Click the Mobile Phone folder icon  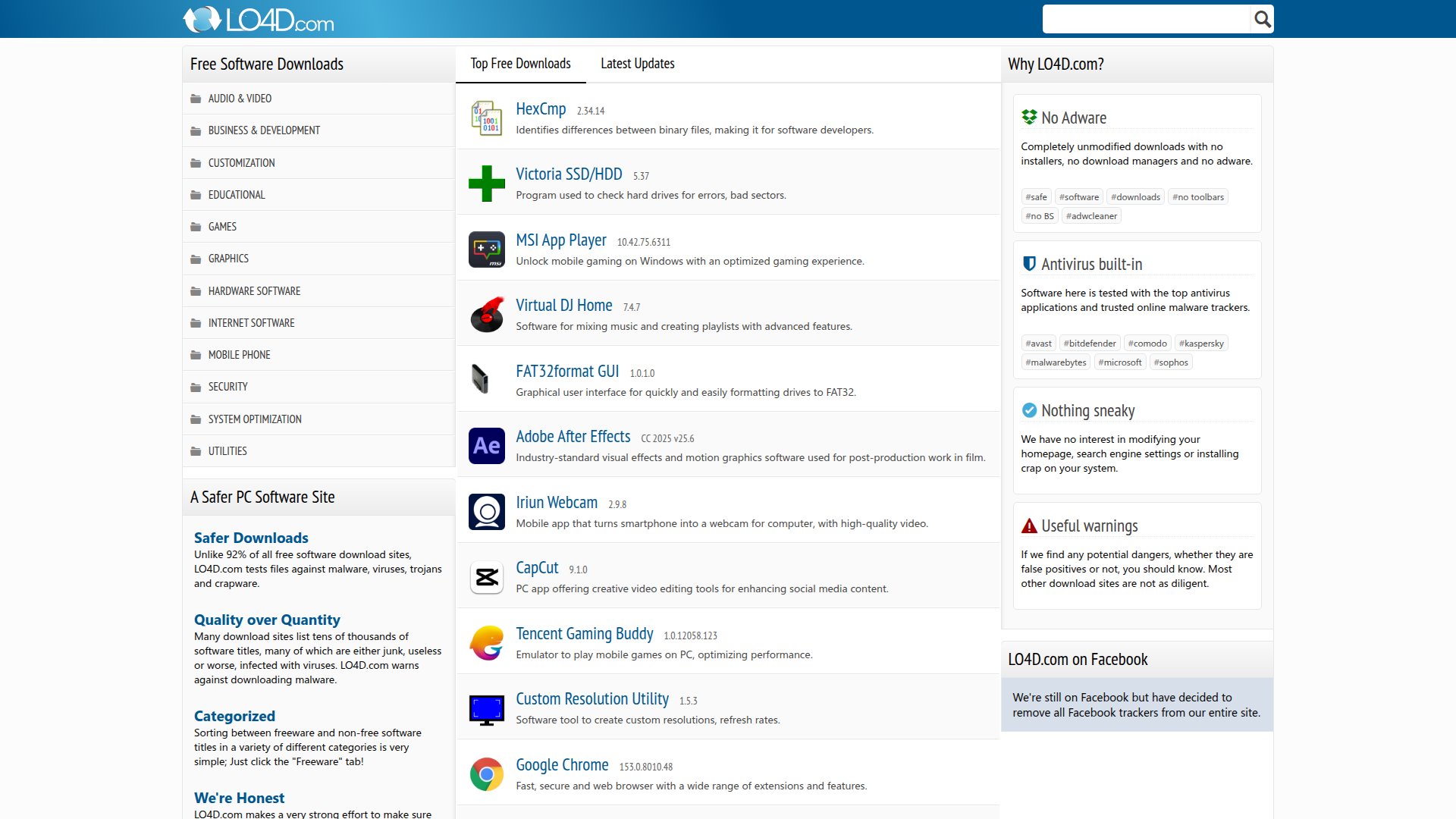[196, 355]
